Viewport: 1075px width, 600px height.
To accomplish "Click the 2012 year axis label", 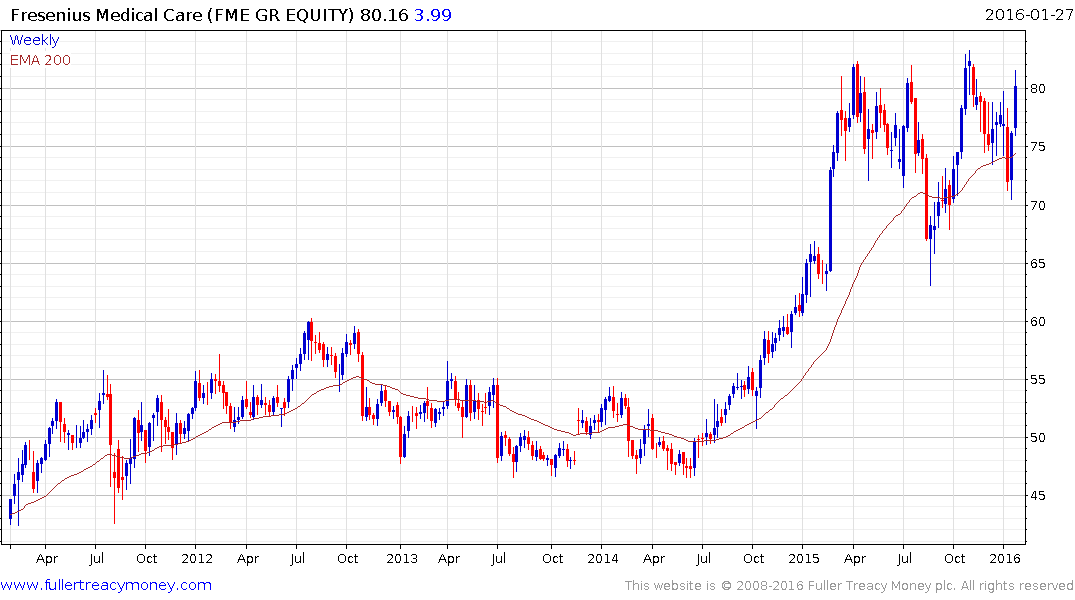I will (x=197, y=558).
